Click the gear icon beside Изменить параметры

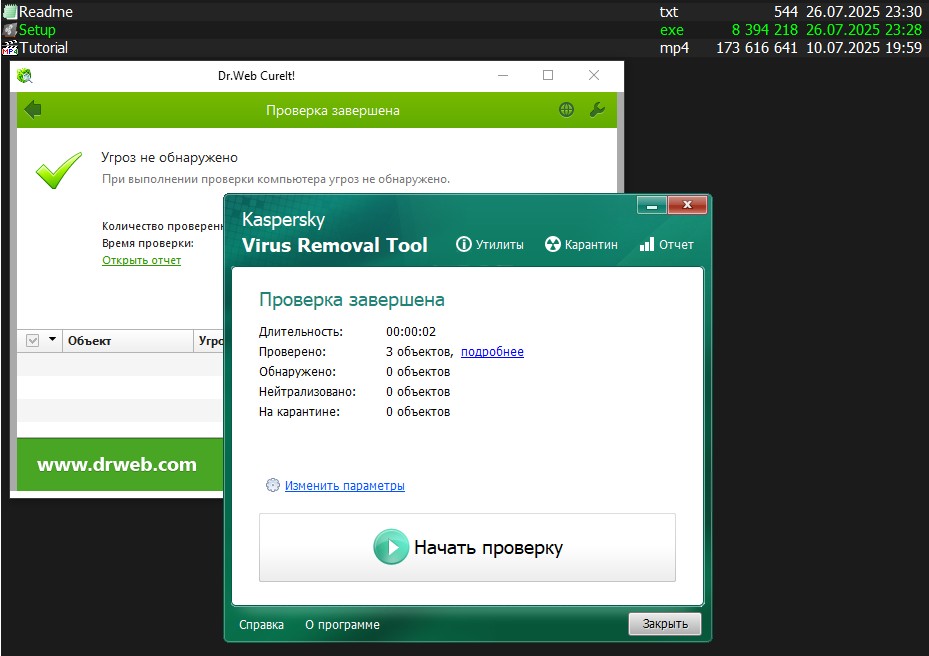273,485
